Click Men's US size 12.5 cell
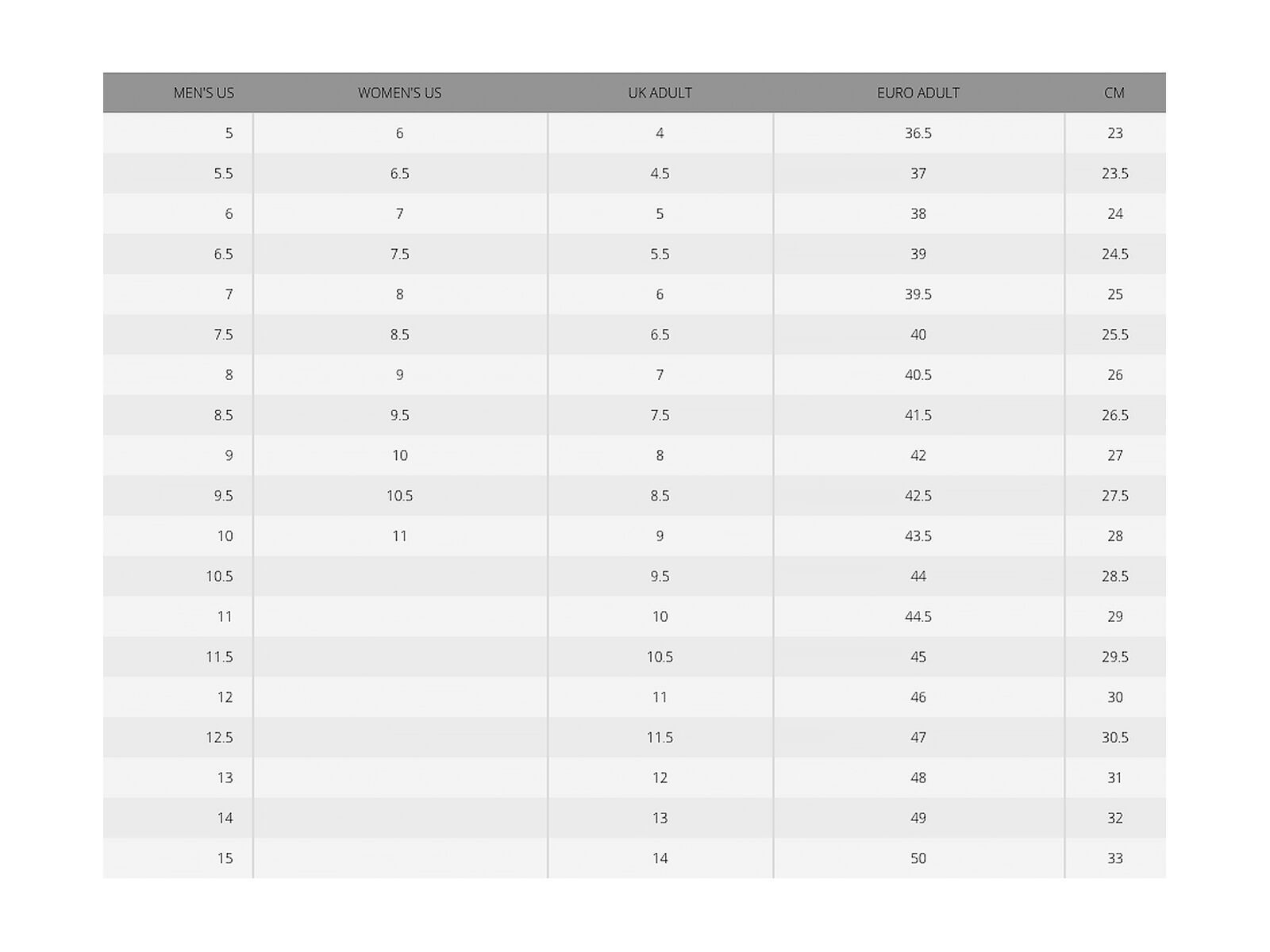The height and width of the screenshot is (952, 1270). [219, 738]
